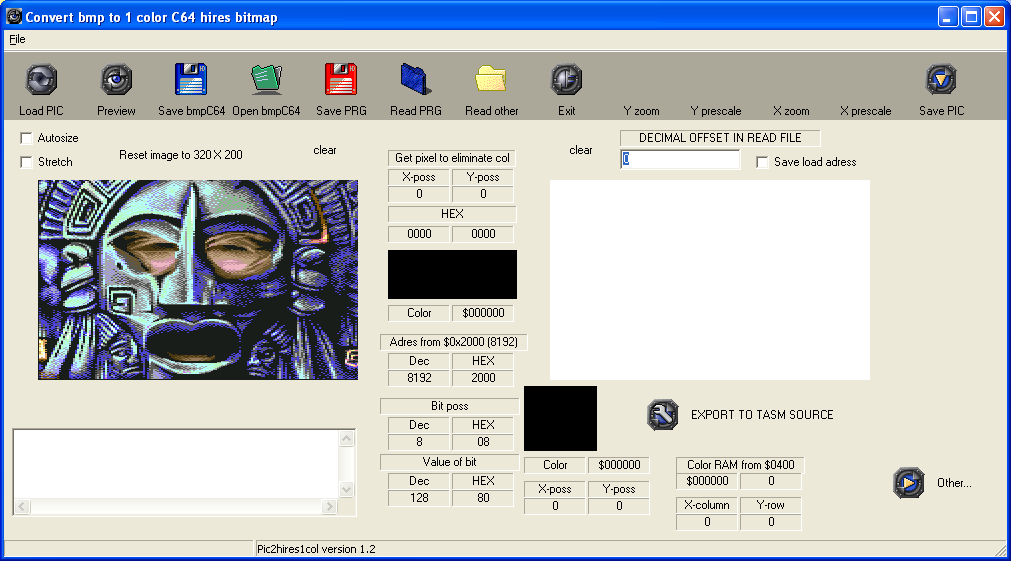Enable the Autosize checkbox
The image size is (1011, 561).
(x=26, y=138)
